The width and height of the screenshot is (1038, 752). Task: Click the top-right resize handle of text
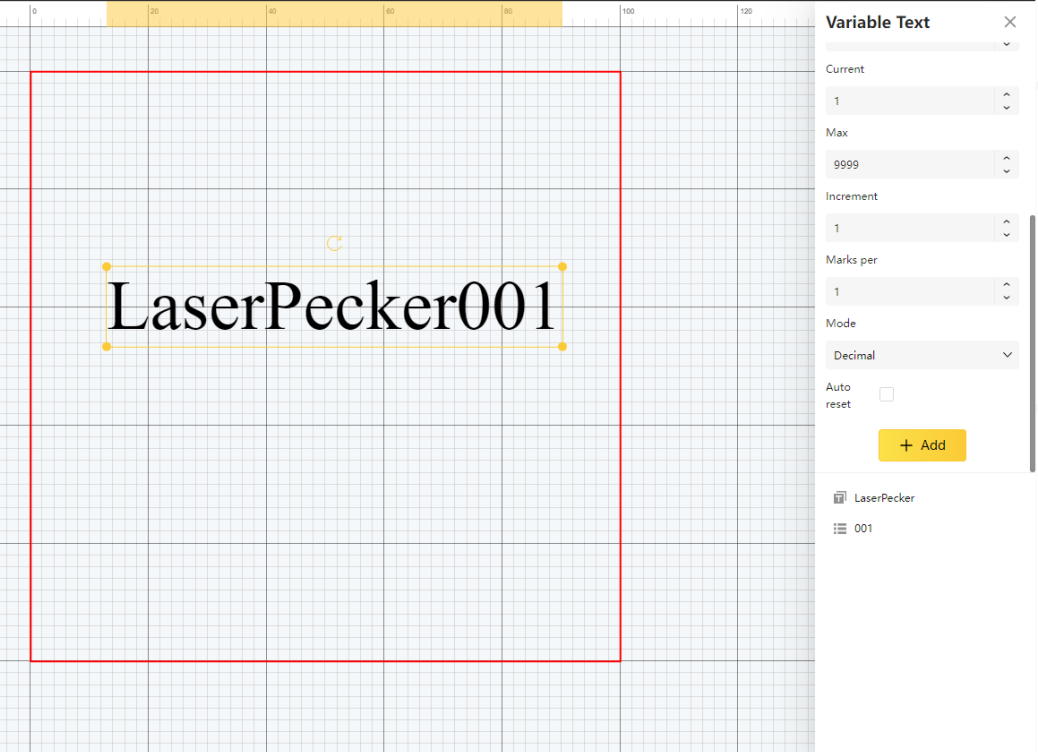click(562, 267)
